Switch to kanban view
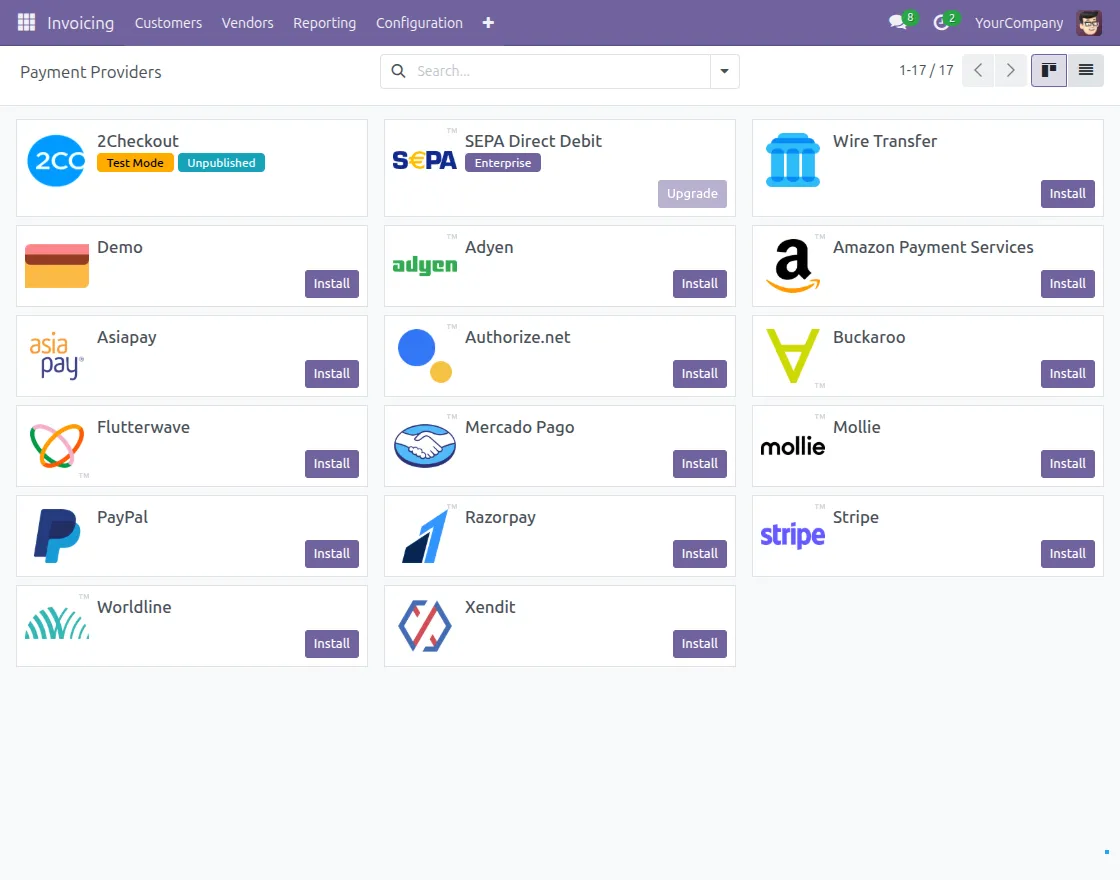 pos(1048,70)
